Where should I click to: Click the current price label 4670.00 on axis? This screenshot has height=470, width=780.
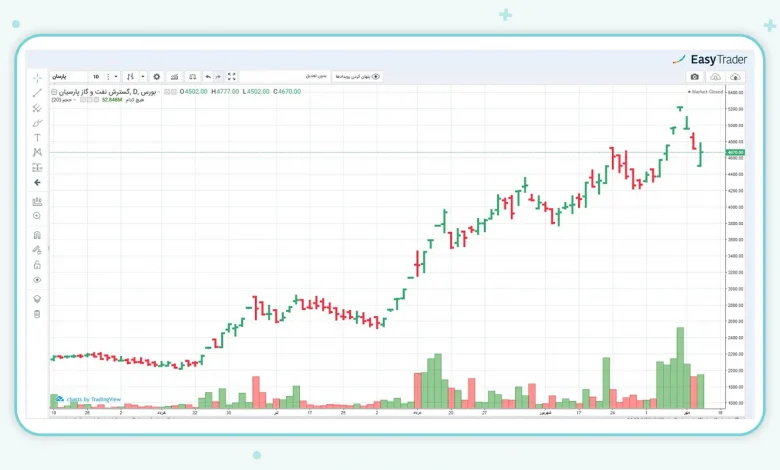735,152
